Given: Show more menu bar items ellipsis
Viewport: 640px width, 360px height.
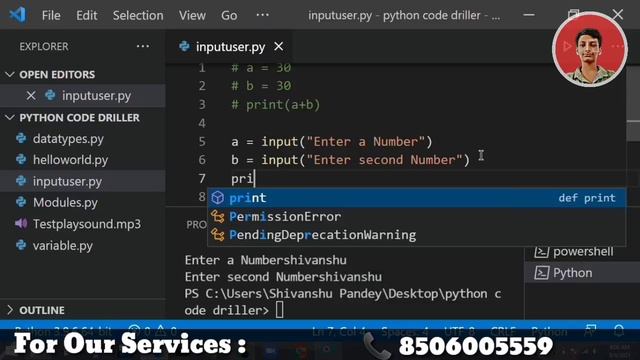Looking at the screenshot, I should (262, 15).
